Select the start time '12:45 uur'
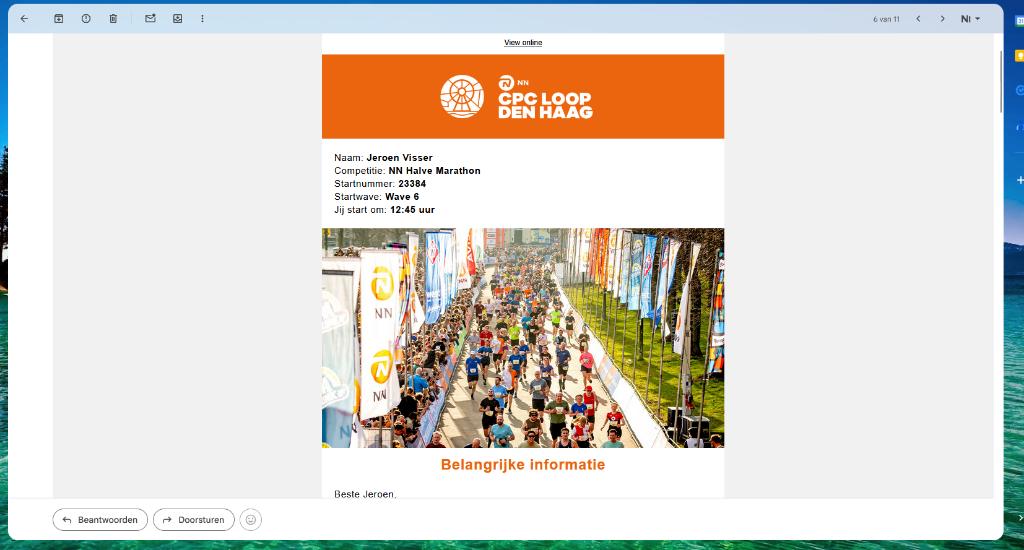 pos(413,210)
